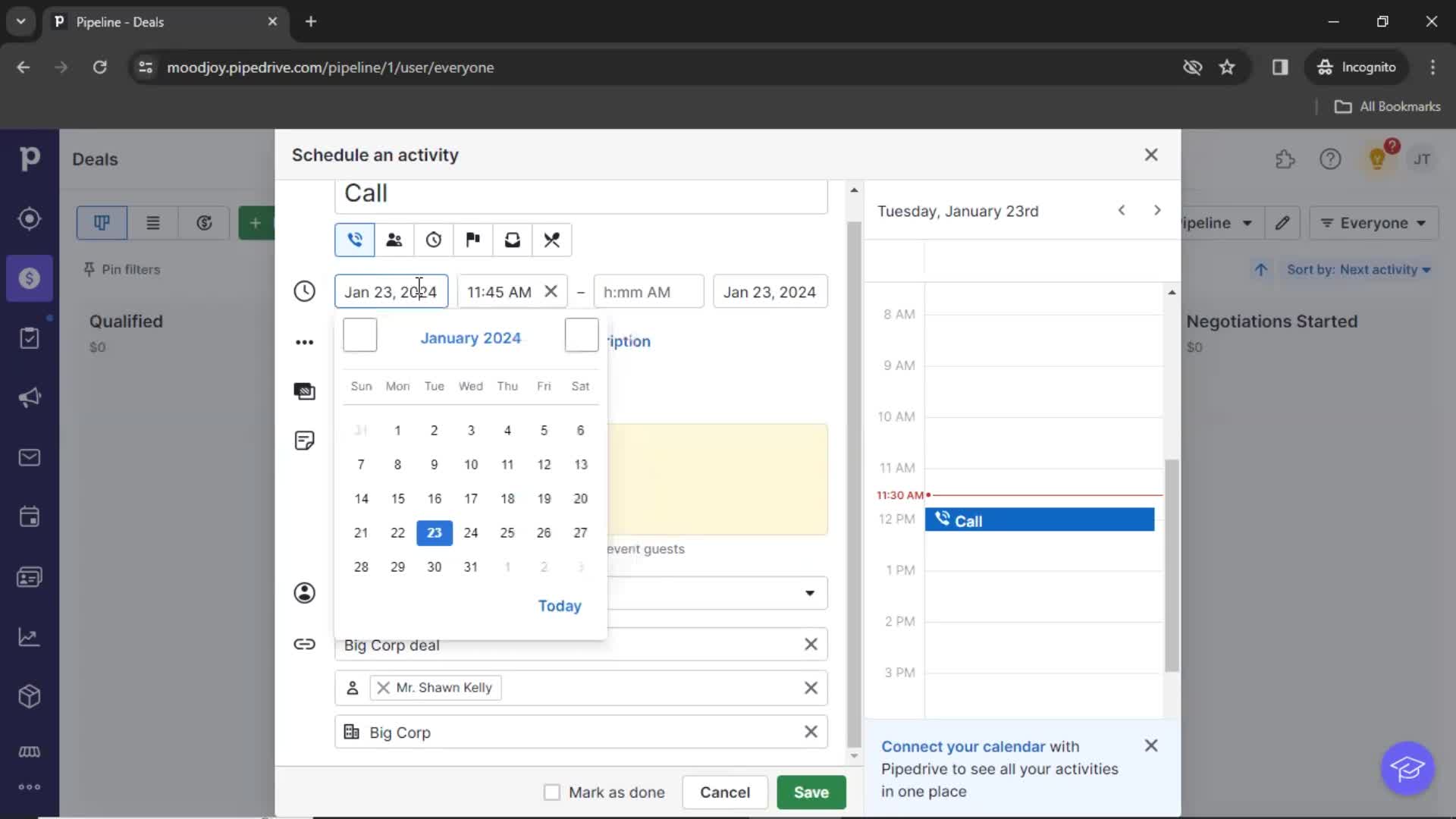Select the Today shortcut link
Screen dimensions: 1456x819
tap(560, 605)
